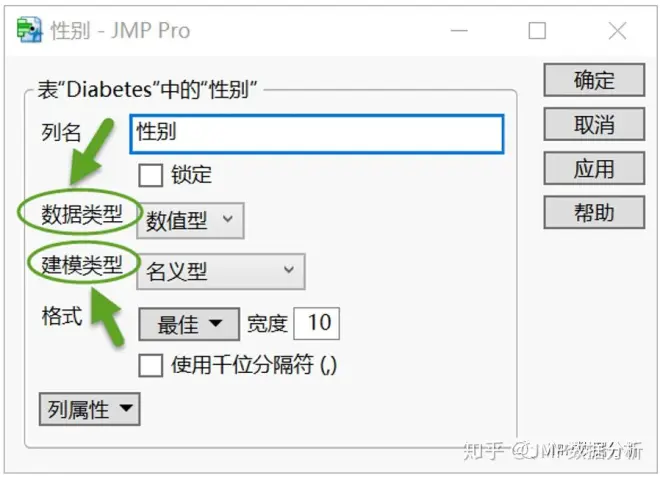Maximize the 性别 - JMP Pro window
The width and height of the screenshot is (660, 478).
coord(538,31)
